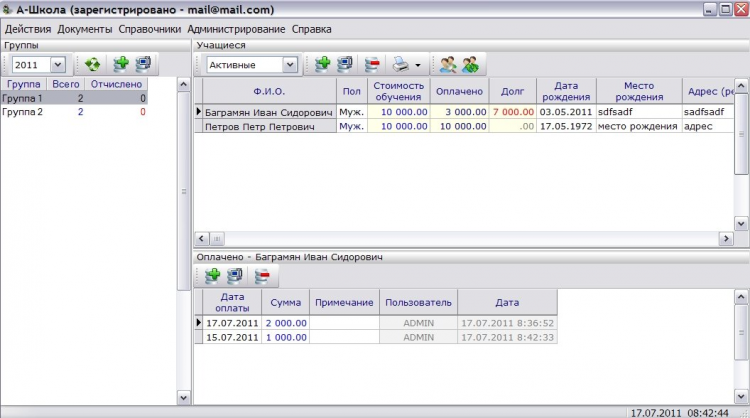Click the Сумма column header
Viewport: 750px width, 418px height.
coord(286,302)
